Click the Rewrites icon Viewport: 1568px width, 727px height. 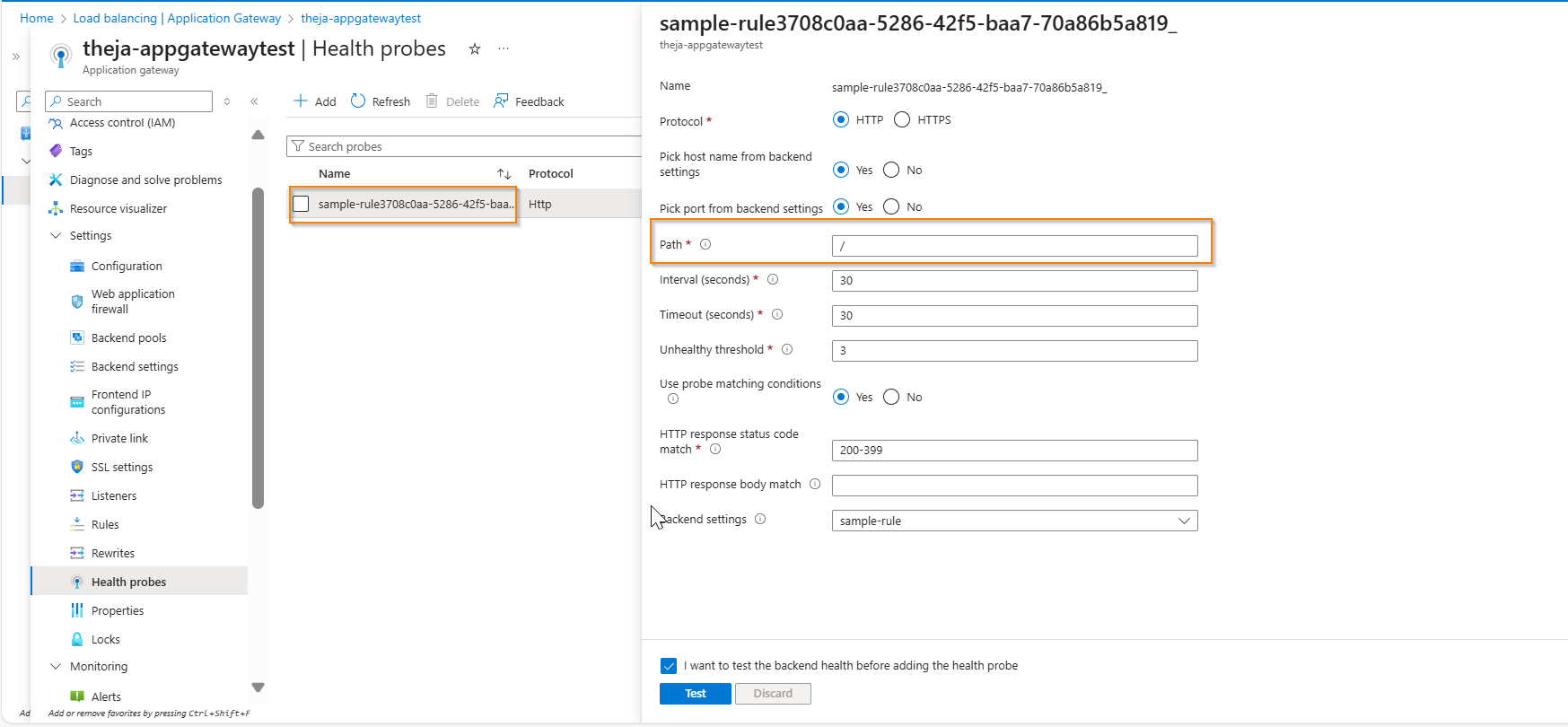(x=77, y=554)
